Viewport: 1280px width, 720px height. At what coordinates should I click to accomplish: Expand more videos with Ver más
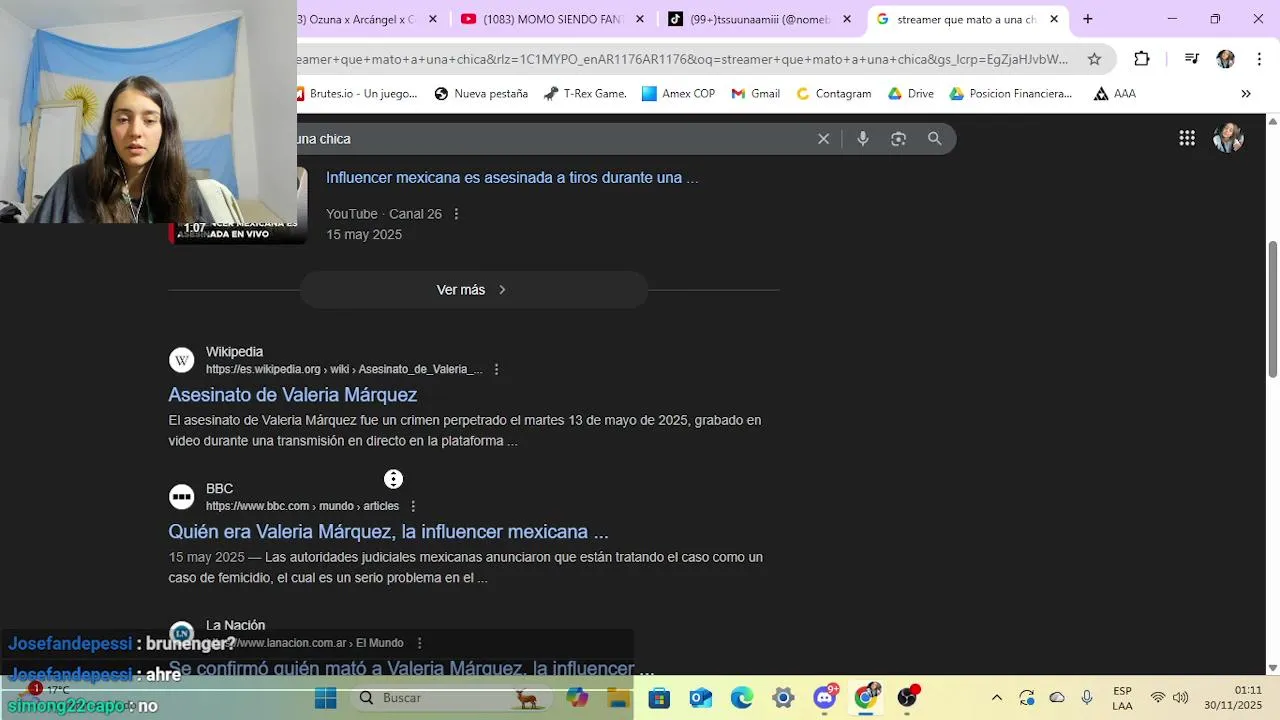pos(473,290)
